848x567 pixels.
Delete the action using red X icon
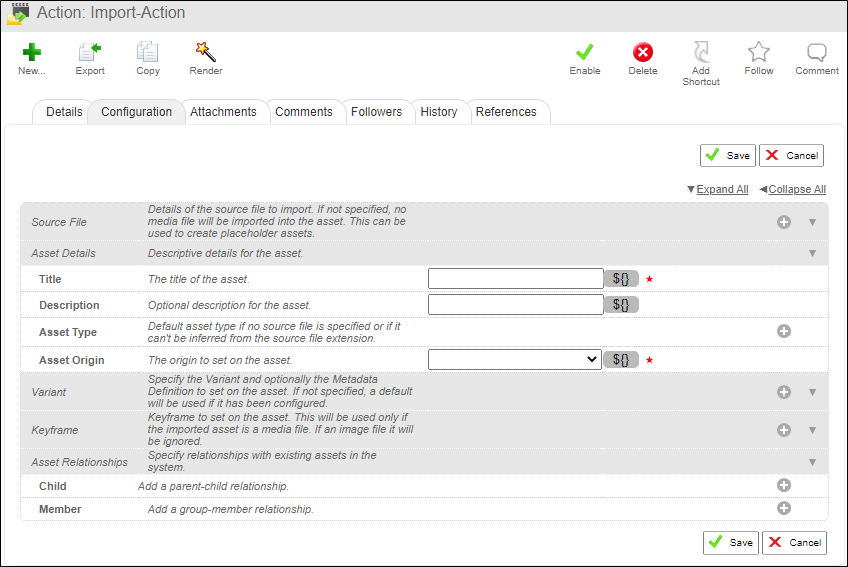click(643, 54)
